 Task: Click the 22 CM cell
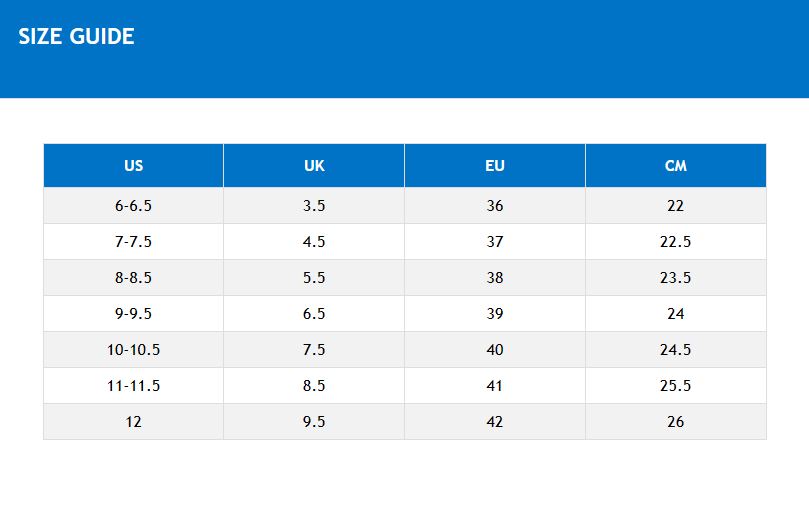point(676,206)
